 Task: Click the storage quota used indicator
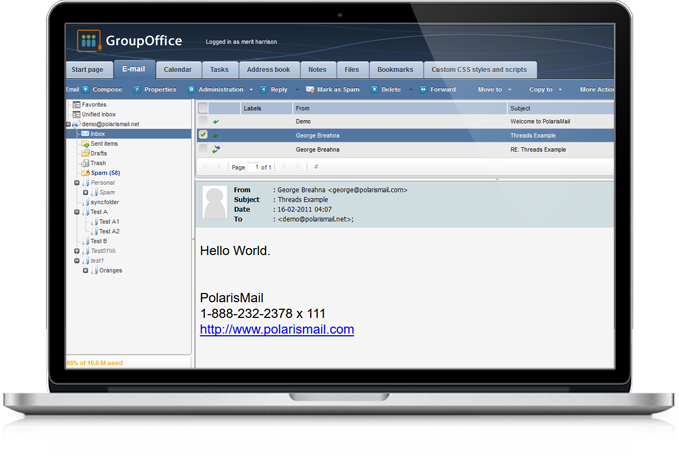pos(95,363)
